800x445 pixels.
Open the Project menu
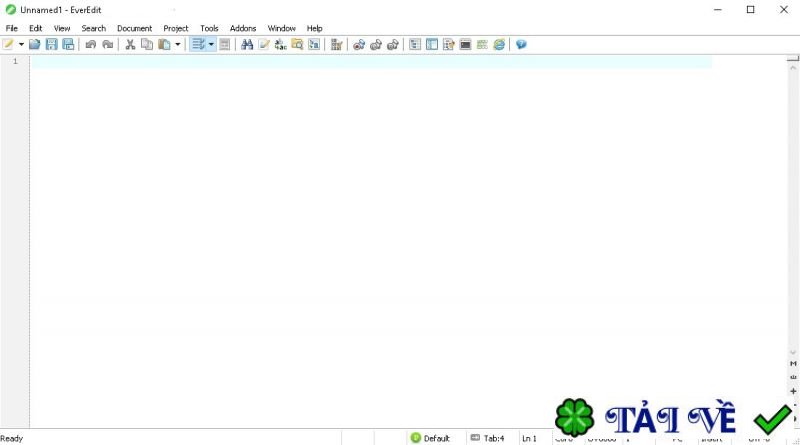(x=176, y=28)
